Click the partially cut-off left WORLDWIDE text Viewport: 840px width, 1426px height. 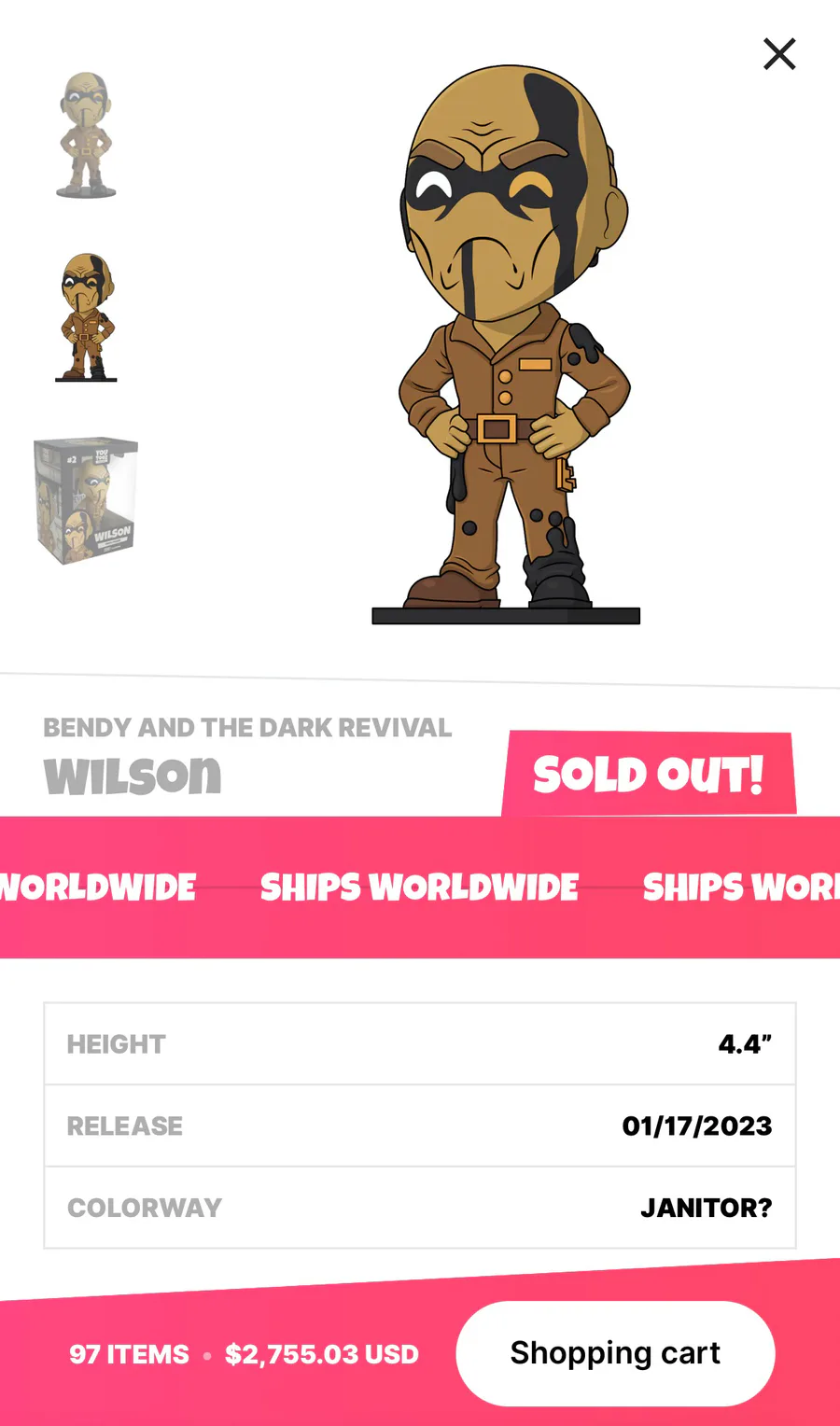click(x=98, y=888)
